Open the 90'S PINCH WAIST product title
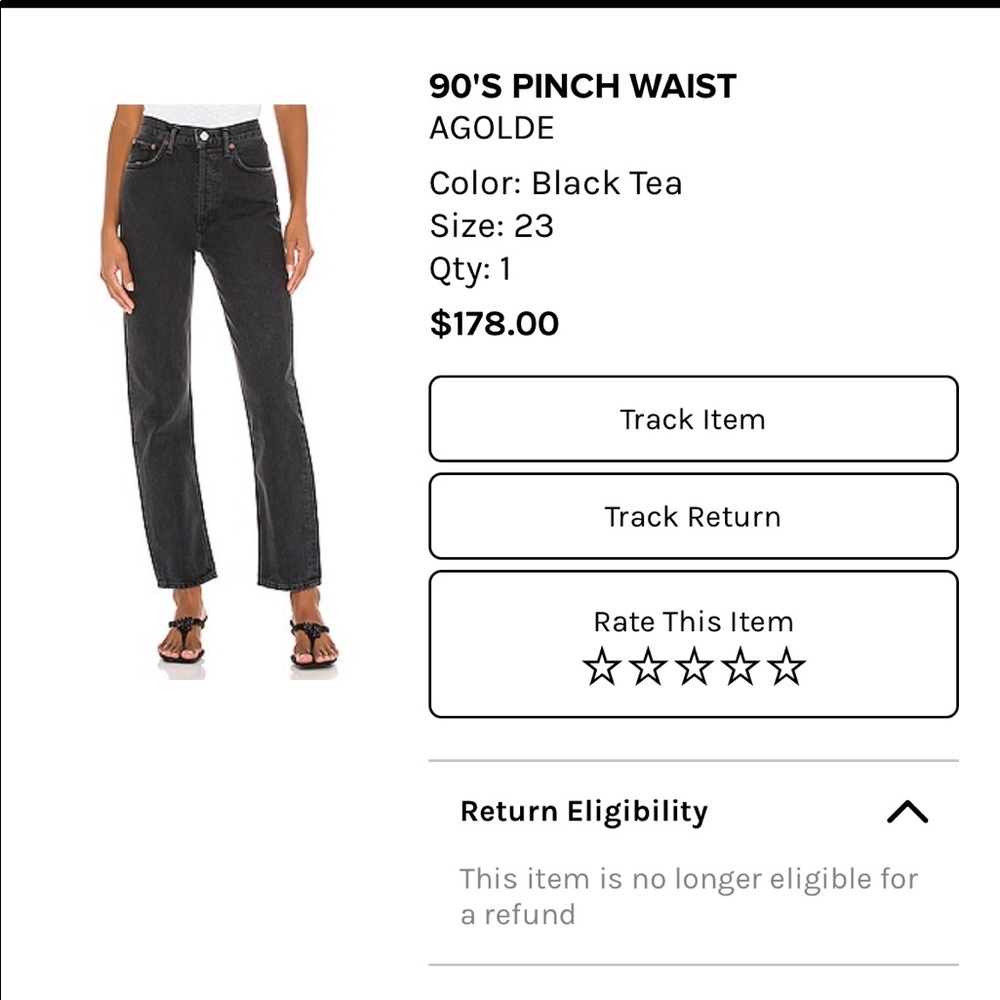This screenshot has width=1000, height=1000. (582, 85)
